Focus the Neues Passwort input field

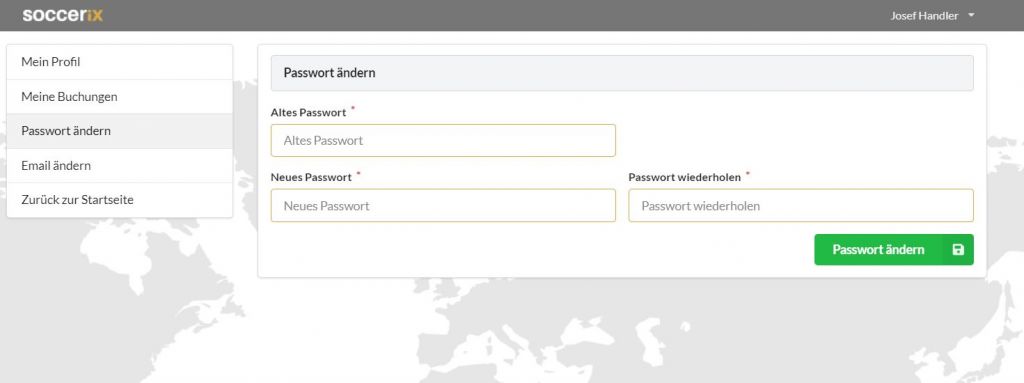443,206
